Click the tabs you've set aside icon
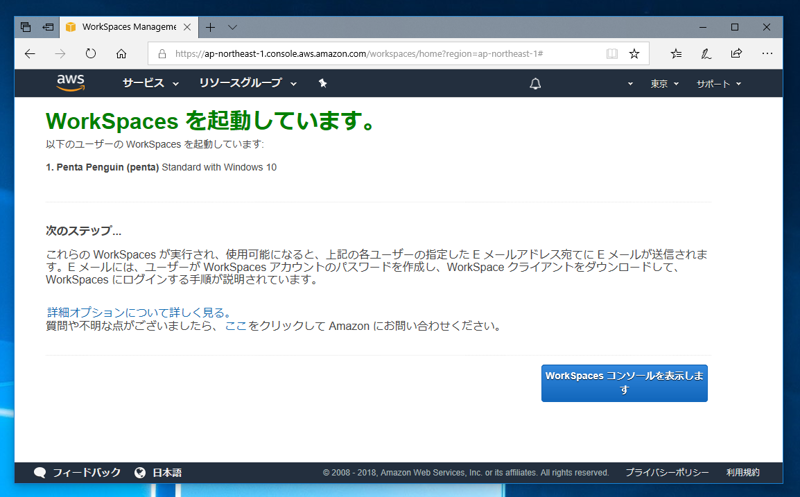 (26, 27)
